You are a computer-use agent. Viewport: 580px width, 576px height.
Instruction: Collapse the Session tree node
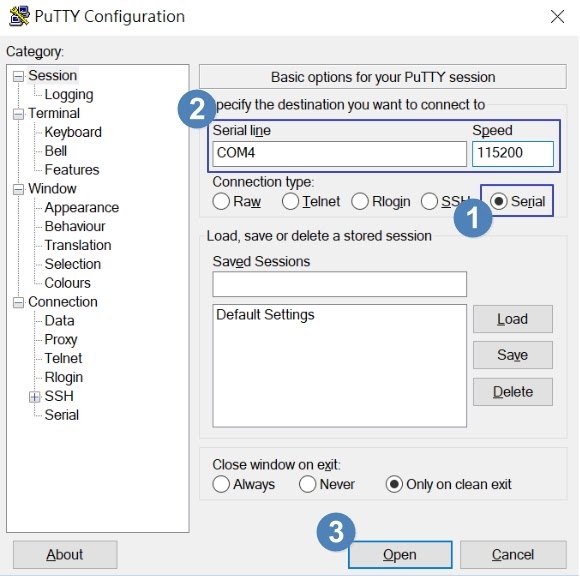18,76
